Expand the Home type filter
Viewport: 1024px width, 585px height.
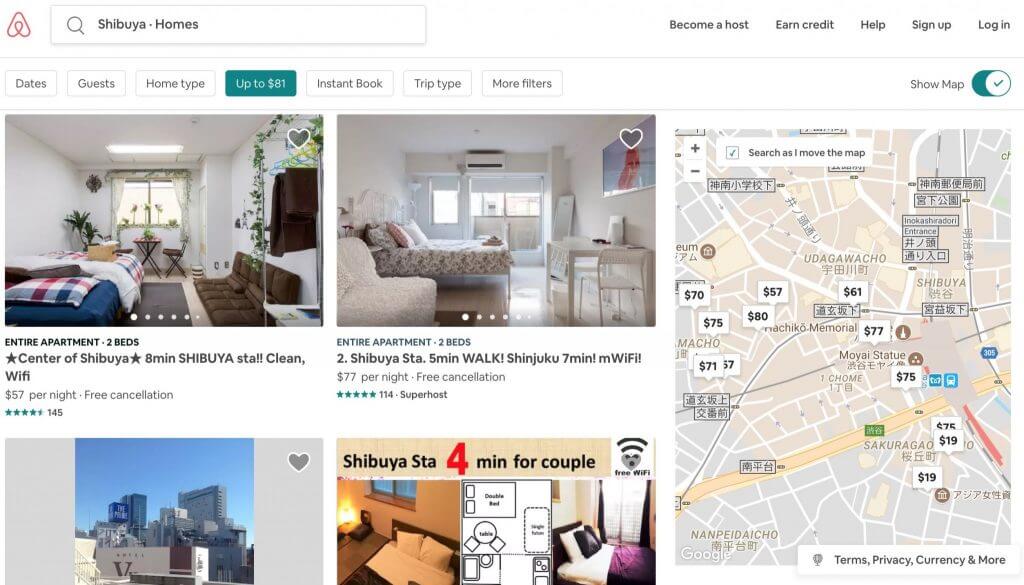coord(175,84)
